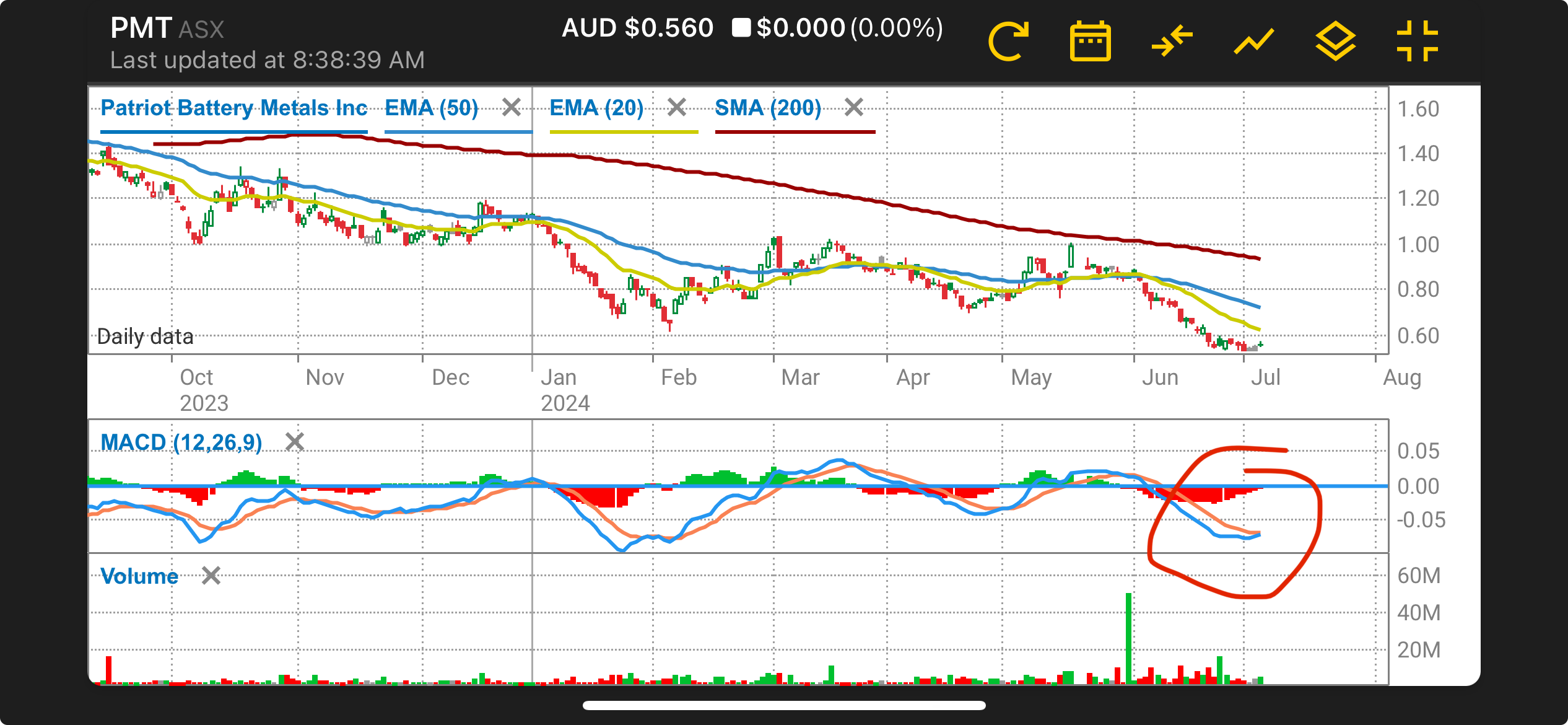Tap the SMA (200) legend label

(768, 108)
